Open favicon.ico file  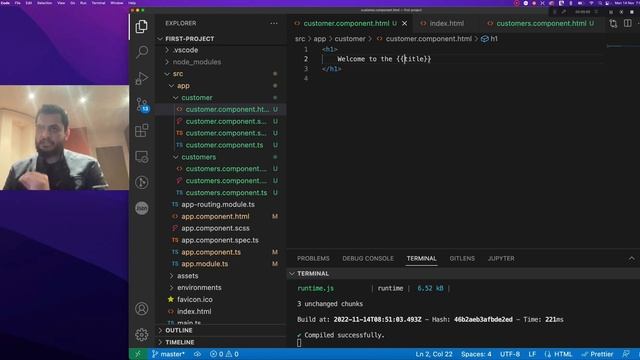coord(221,299)
